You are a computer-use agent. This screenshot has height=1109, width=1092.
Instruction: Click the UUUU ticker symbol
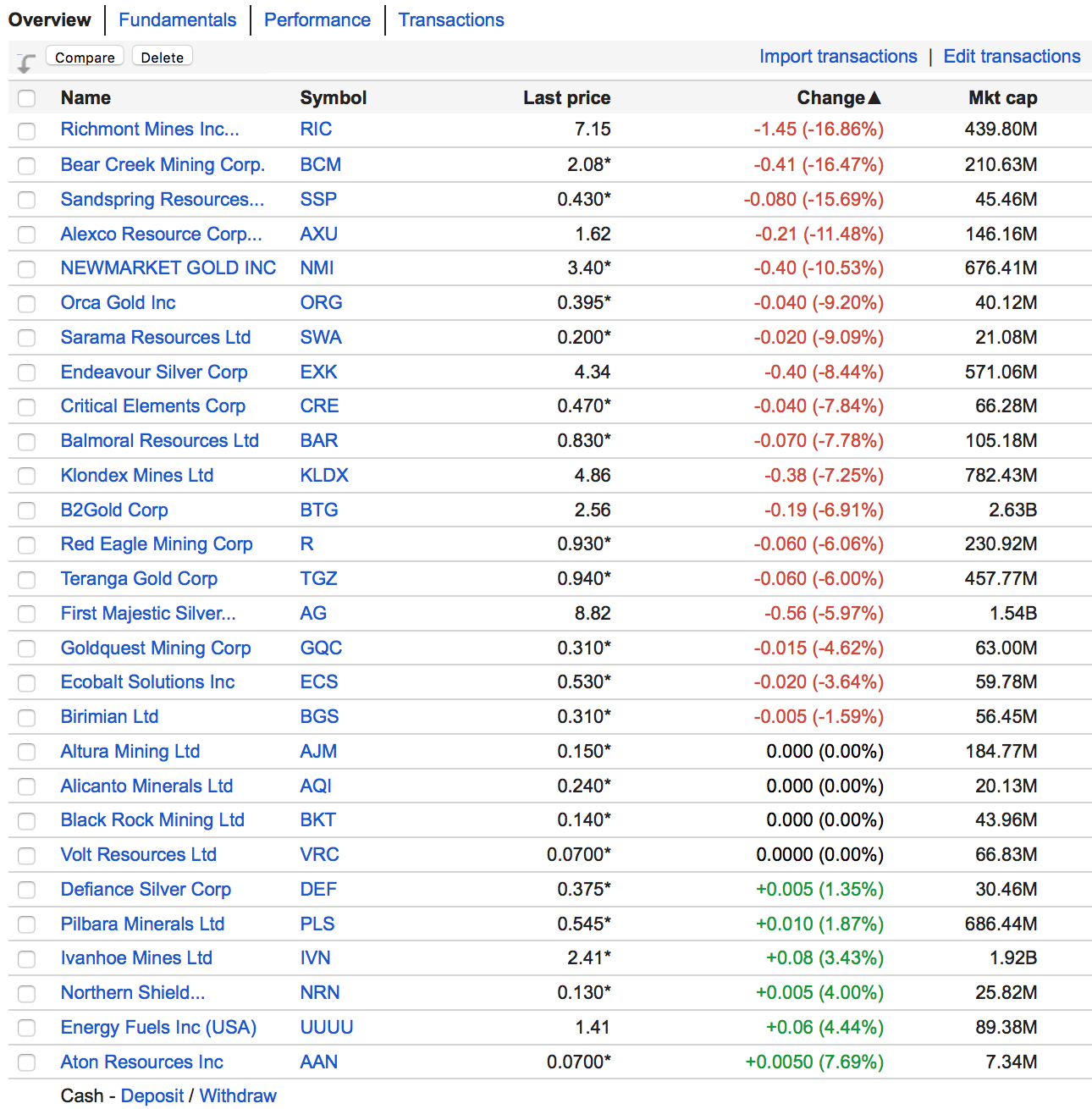pyautogui.click(x=327, y=1028)
